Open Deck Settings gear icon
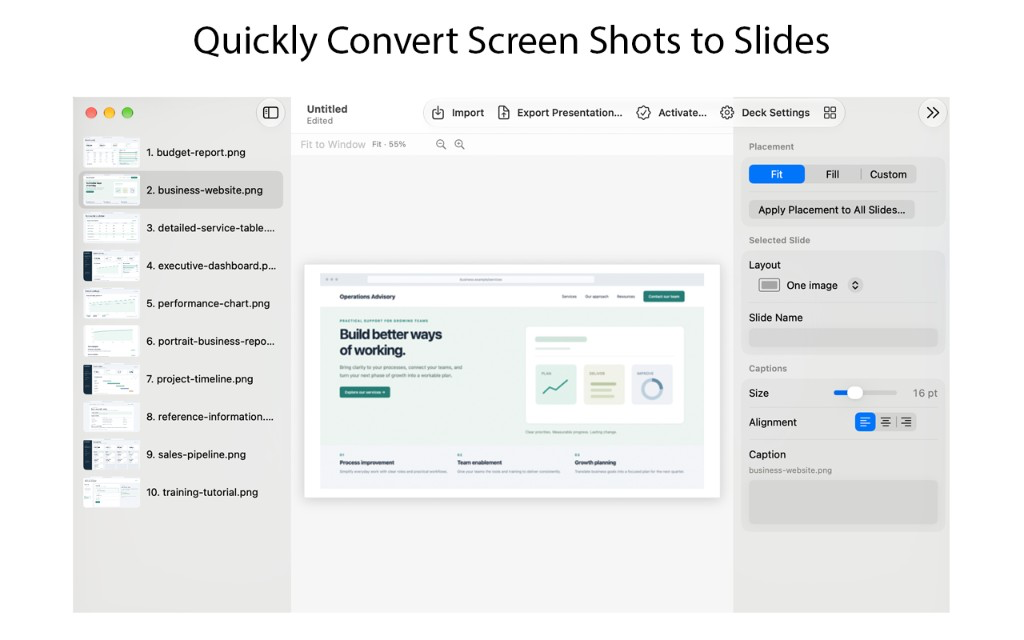 click(x=727, y=112)
